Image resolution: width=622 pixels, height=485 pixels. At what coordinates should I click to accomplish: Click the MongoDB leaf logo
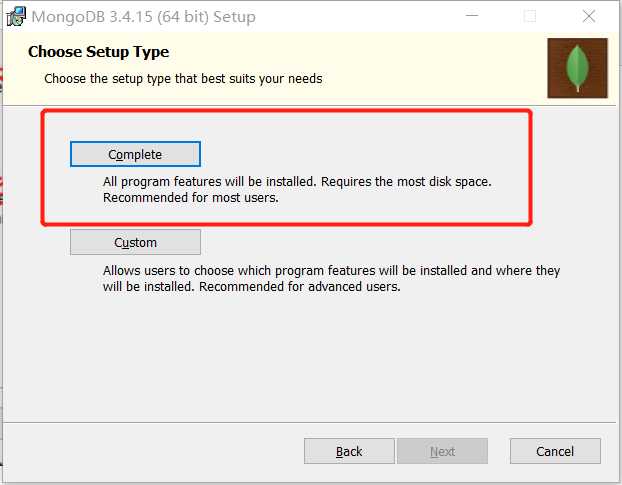[x=577, y=68]
